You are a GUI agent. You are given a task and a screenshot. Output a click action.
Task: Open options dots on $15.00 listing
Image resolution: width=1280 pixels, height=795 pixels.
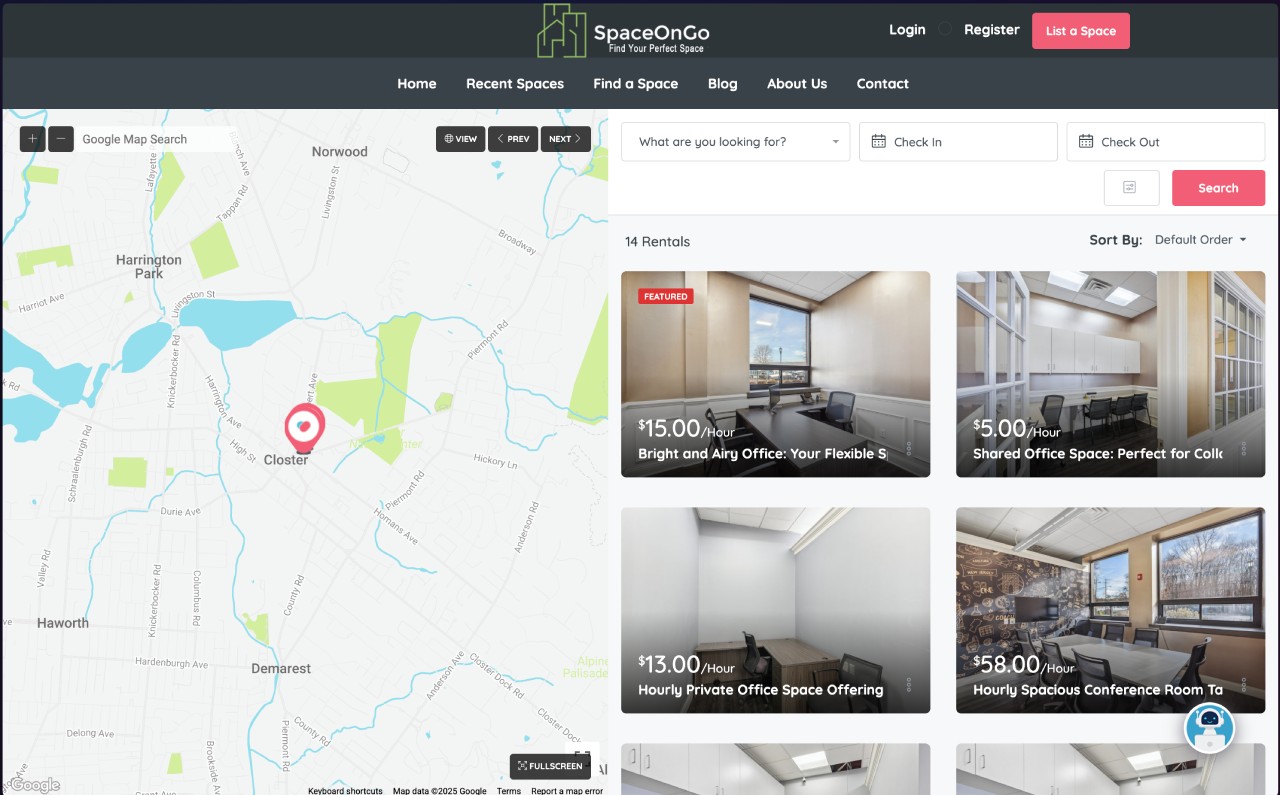coord(908,448)
